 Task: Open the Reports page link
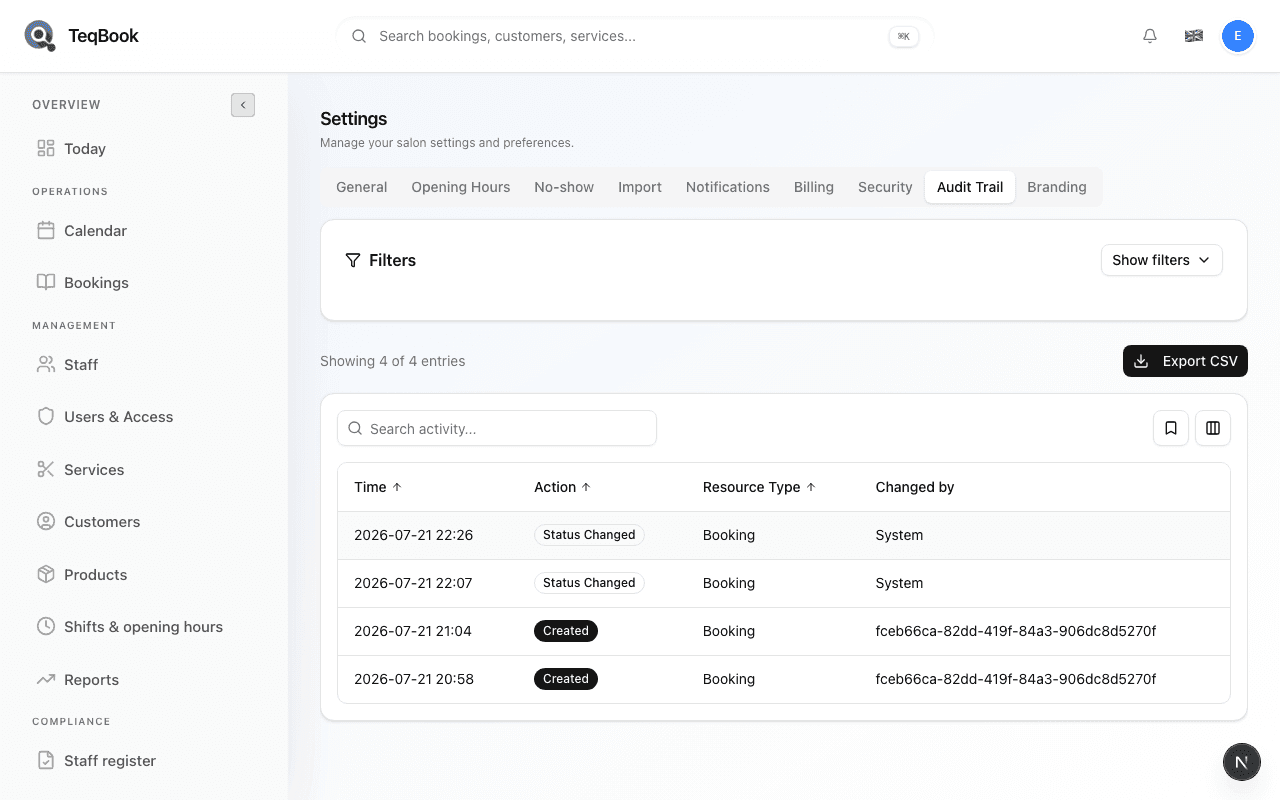point(144,679)
